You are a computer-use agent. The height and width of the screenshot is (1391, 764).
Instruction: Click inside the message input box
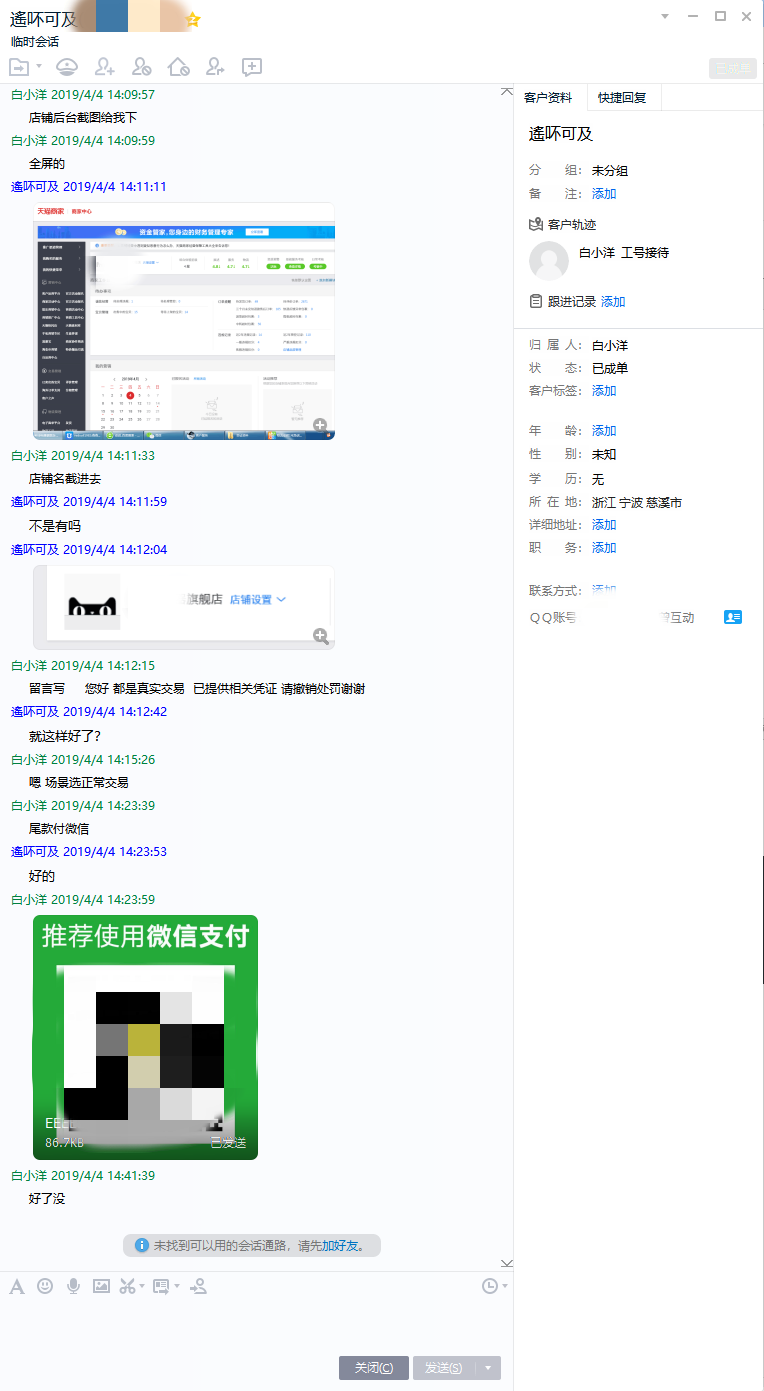pos(256,1325)
